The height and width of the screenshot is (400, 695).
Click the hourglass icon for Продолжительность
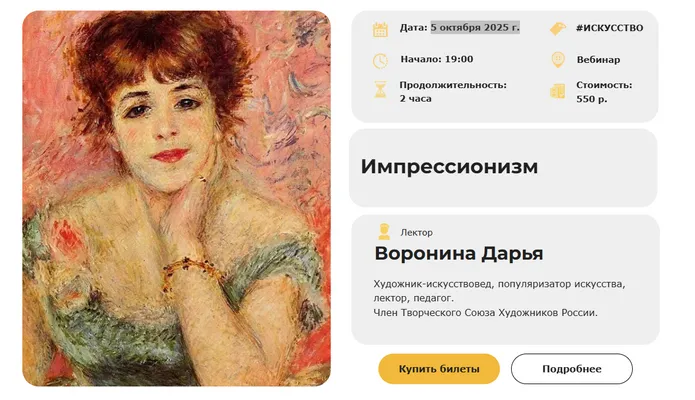coord(380,90)
